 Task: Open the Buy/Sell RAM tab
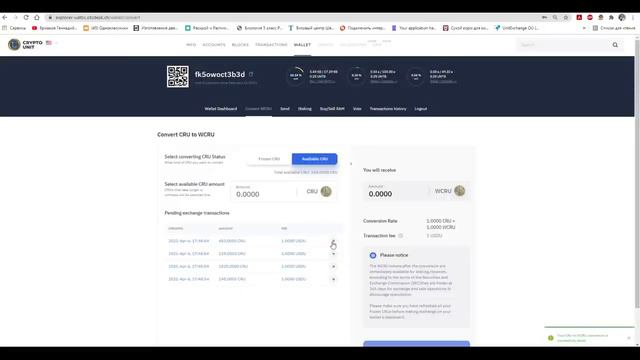(x=332, y=109)
